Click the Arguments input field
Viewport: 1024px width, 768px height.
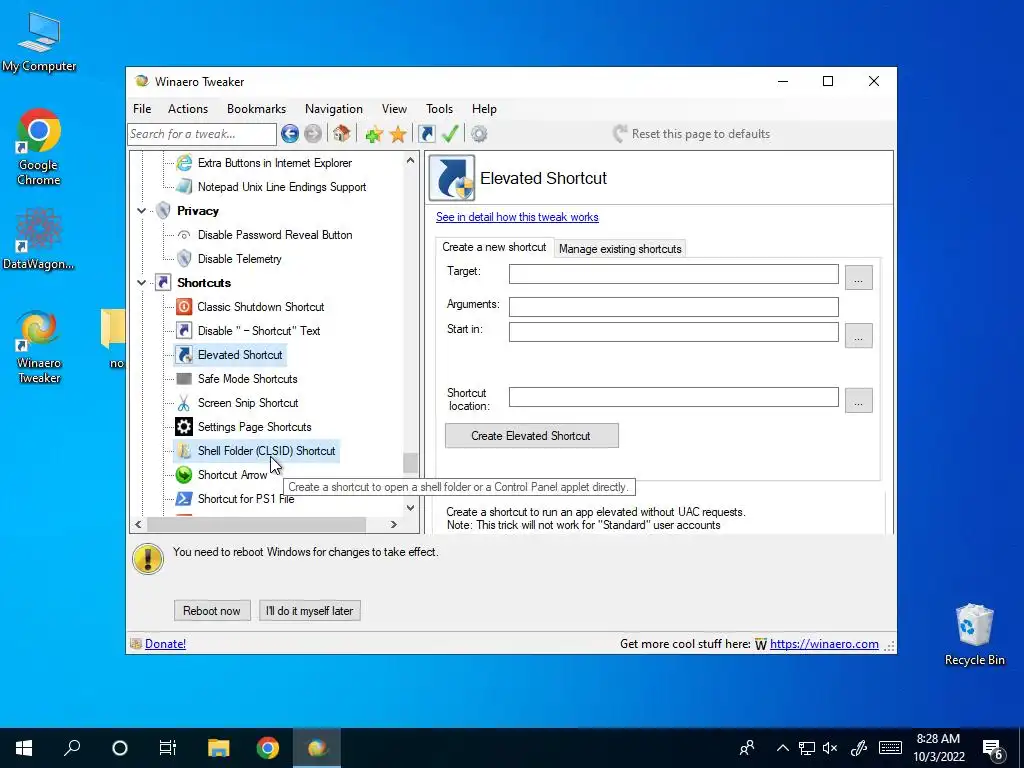(673, 307)
